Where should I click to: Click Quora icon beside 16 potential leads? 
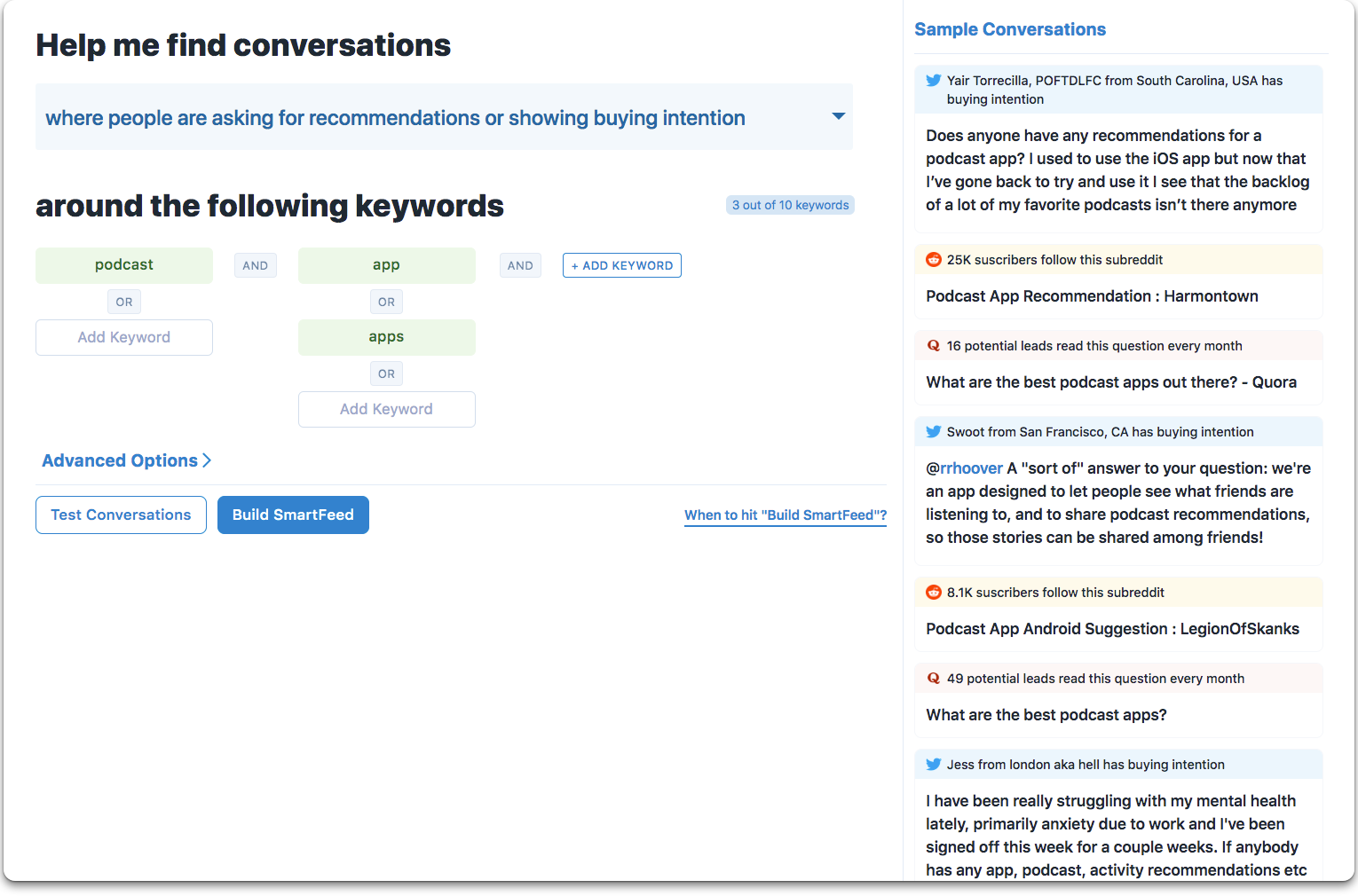click(933, 346)
